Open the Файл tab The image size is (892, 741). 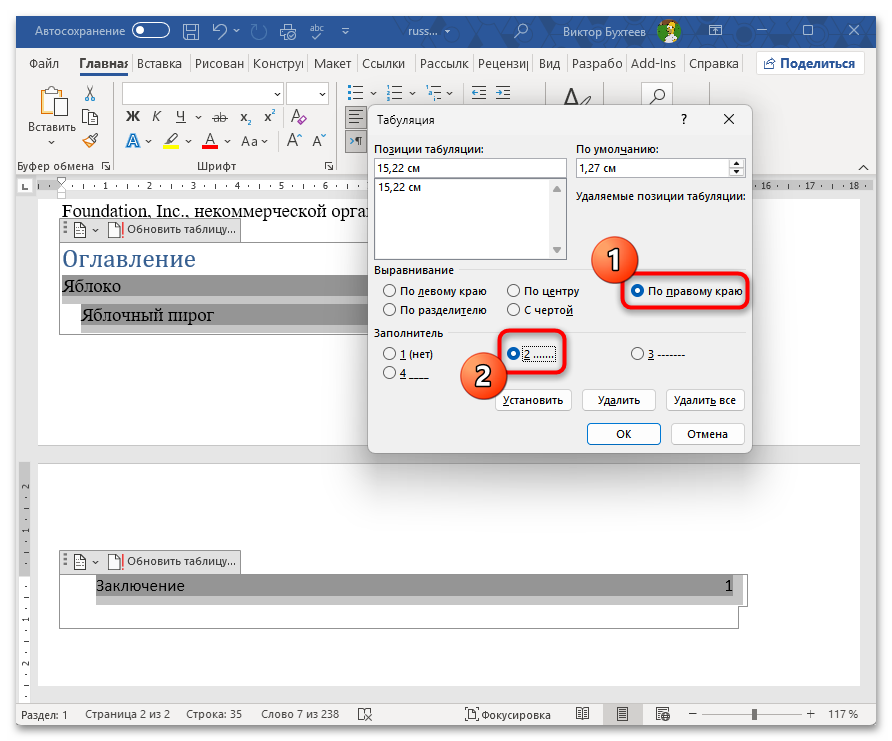(44, 64)
